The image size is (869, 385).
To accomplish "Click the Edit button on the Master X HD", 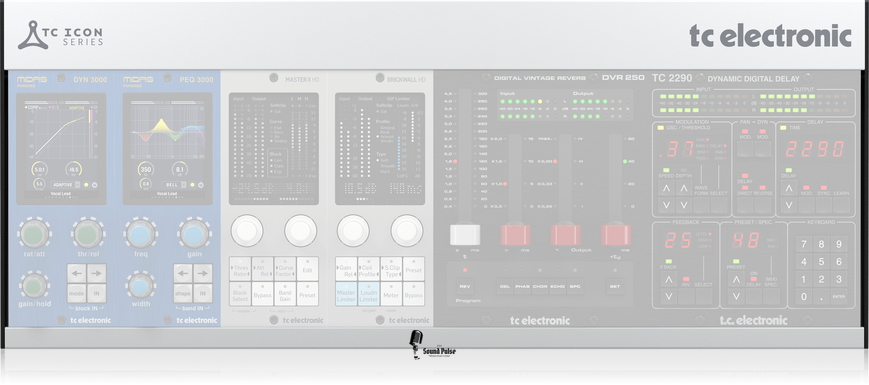I will click(x=308, y=269).
